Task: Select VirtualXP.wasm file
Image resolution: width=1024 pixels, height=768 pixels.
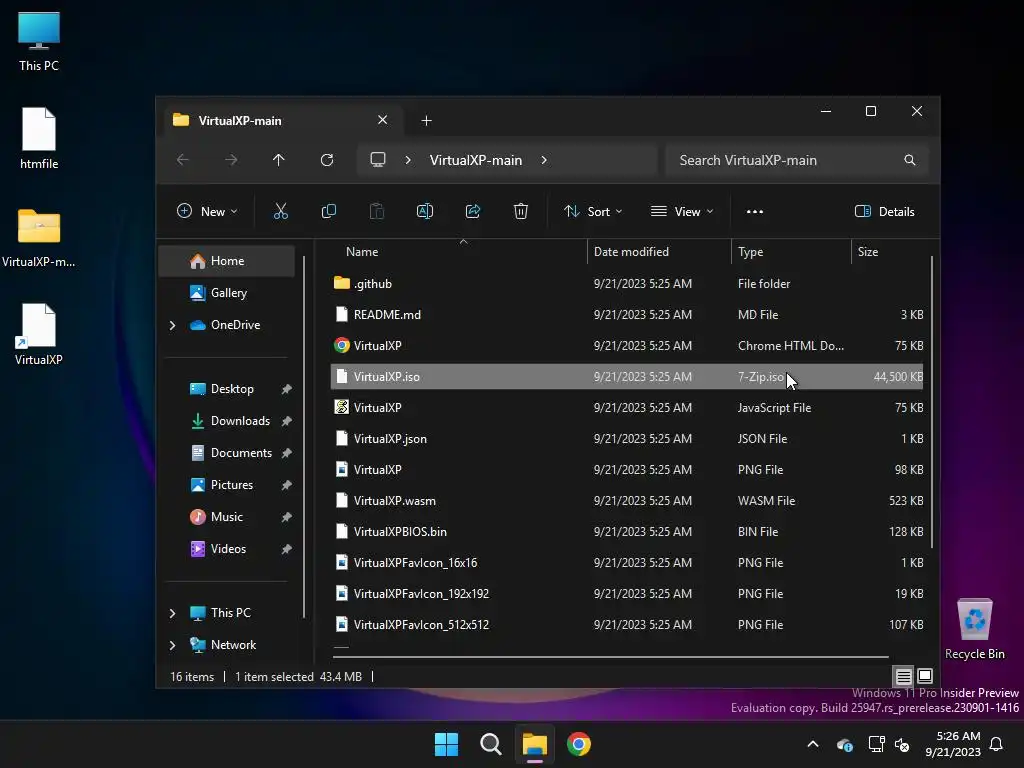Action: click(x=627, y=501)
